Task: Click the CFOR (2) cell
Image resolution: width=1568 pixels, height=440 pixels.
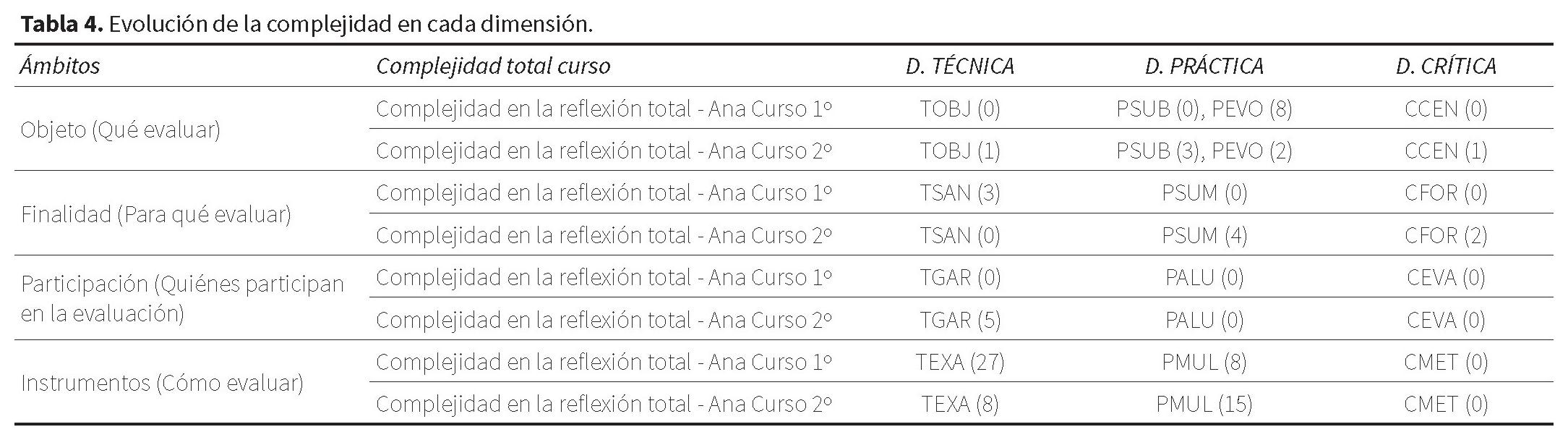Action: (1445, 235)
